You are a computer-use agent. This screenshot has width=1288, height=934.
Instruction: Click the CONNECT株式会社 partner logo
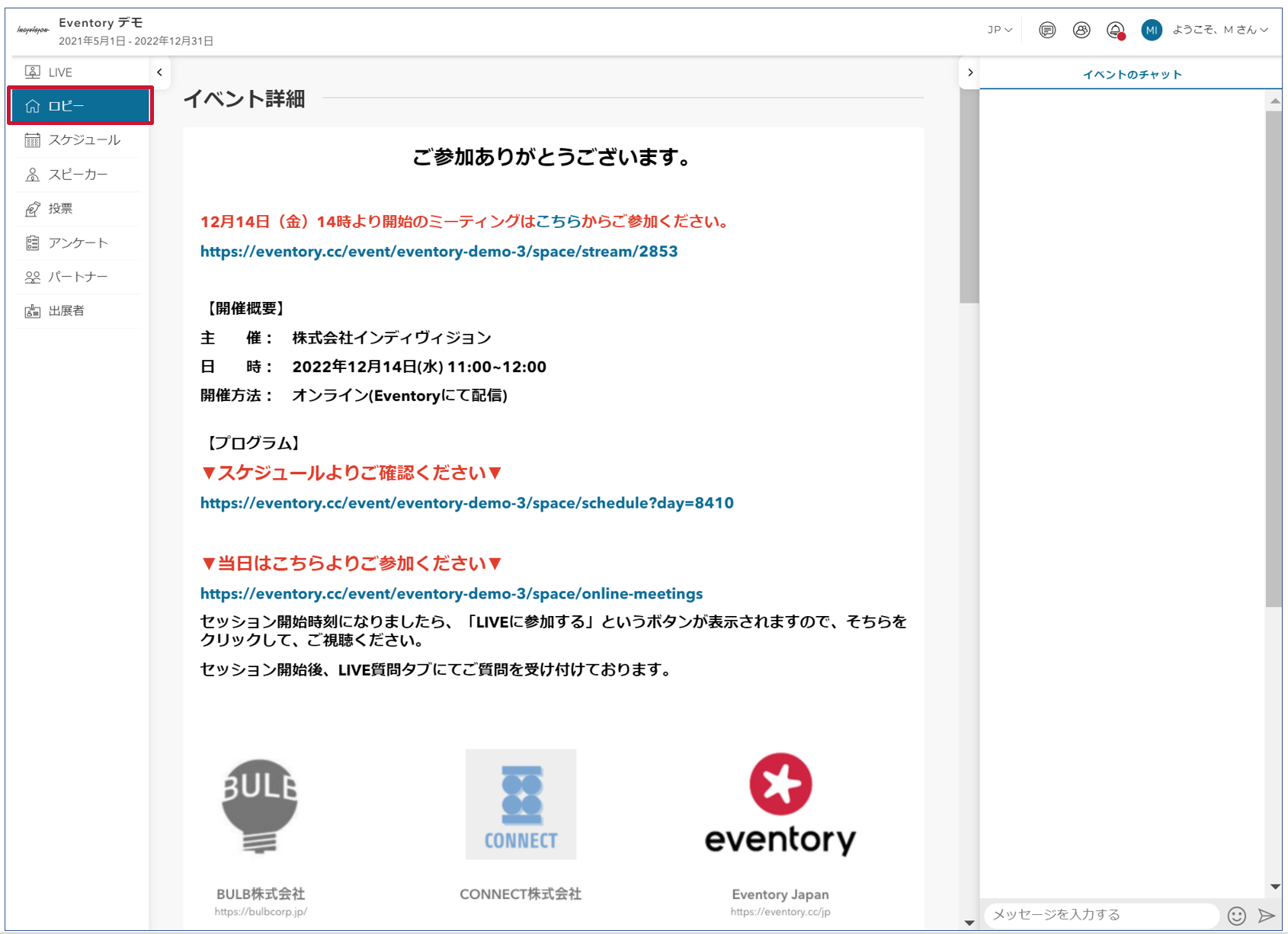tap(521, 804)
